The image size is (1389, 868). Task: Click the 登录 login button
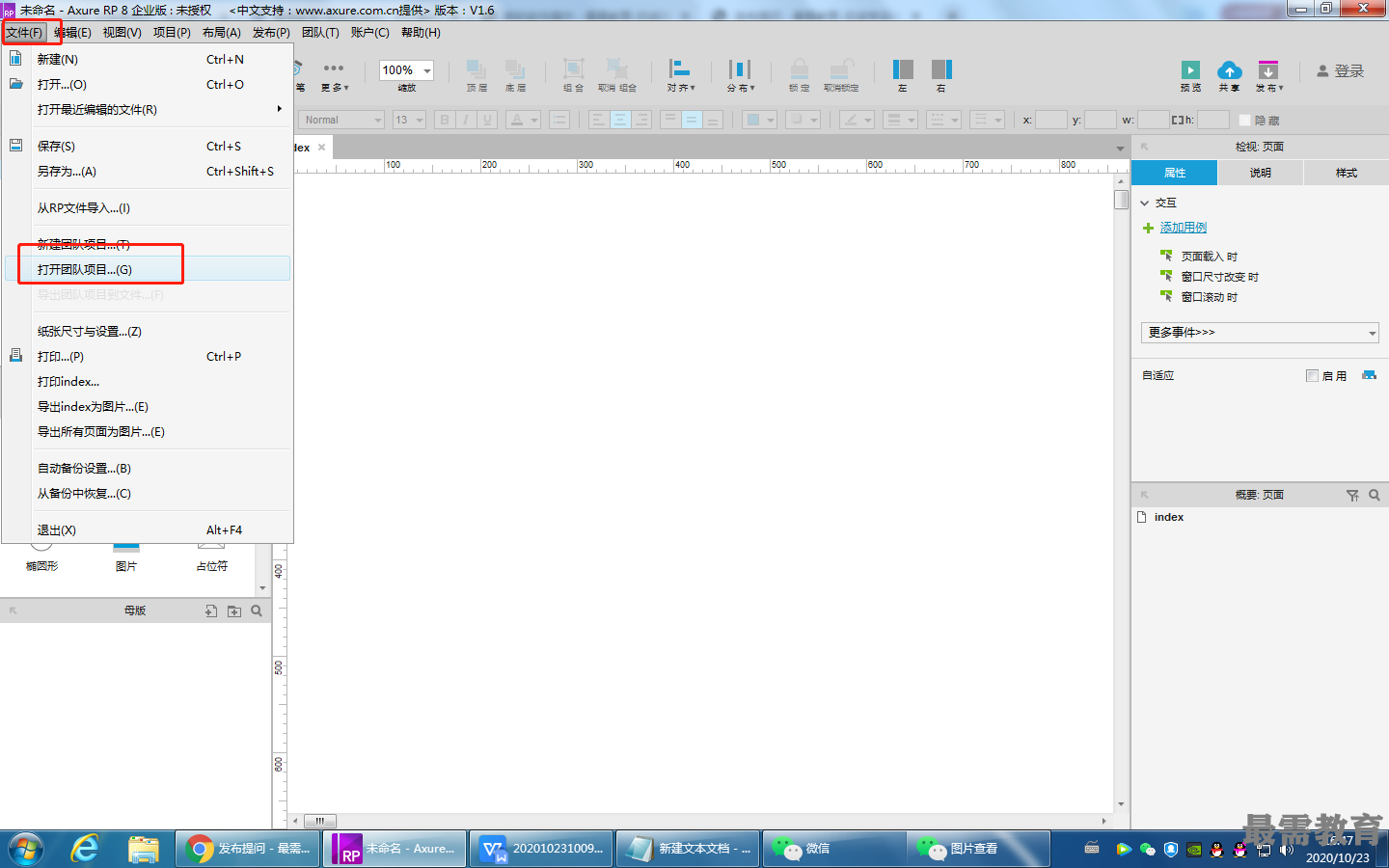(1341, 71)
